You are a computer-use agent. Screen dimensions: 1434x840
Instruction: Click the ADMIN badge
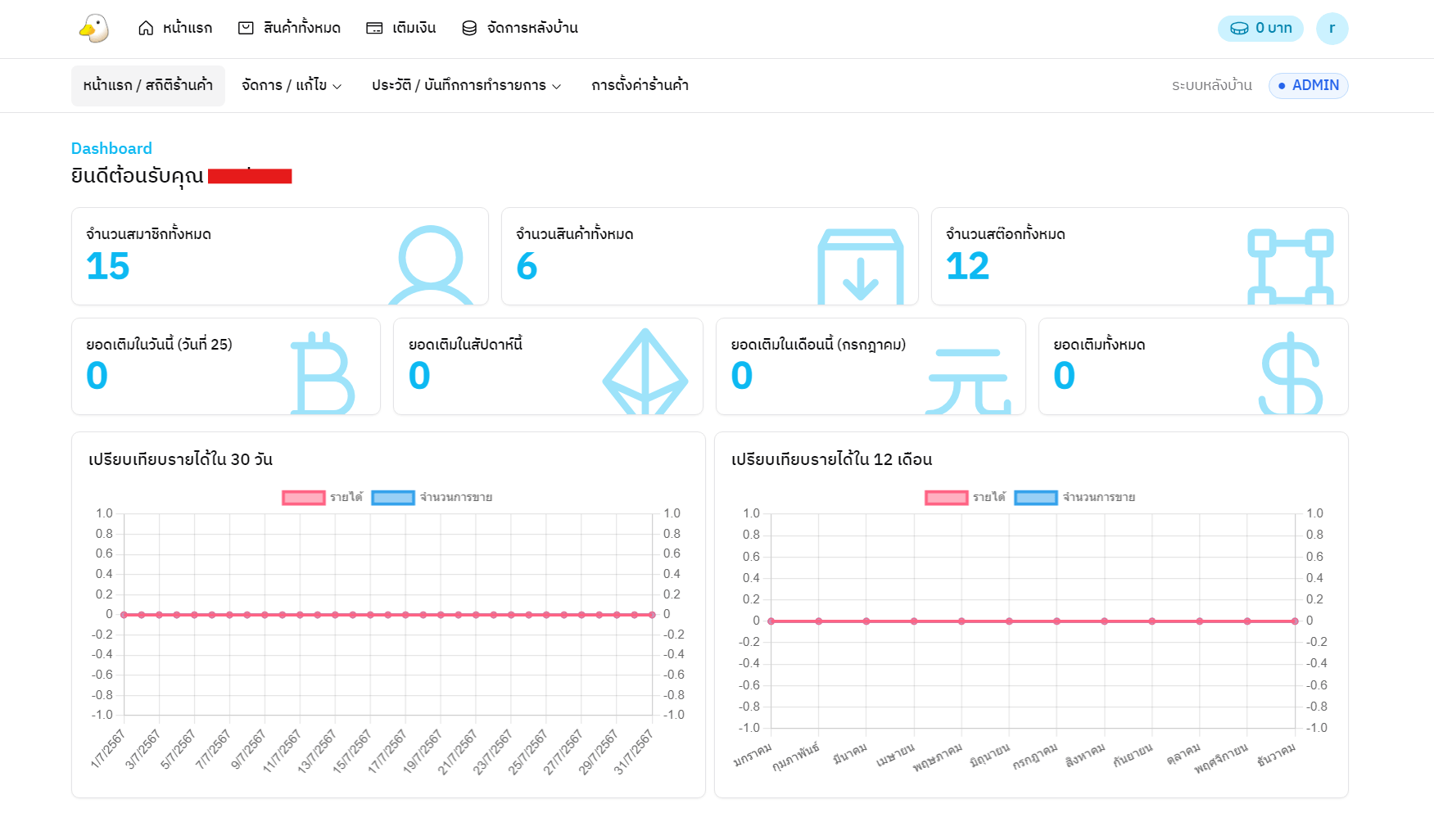pyautogui.click(x=1308, y=86)
